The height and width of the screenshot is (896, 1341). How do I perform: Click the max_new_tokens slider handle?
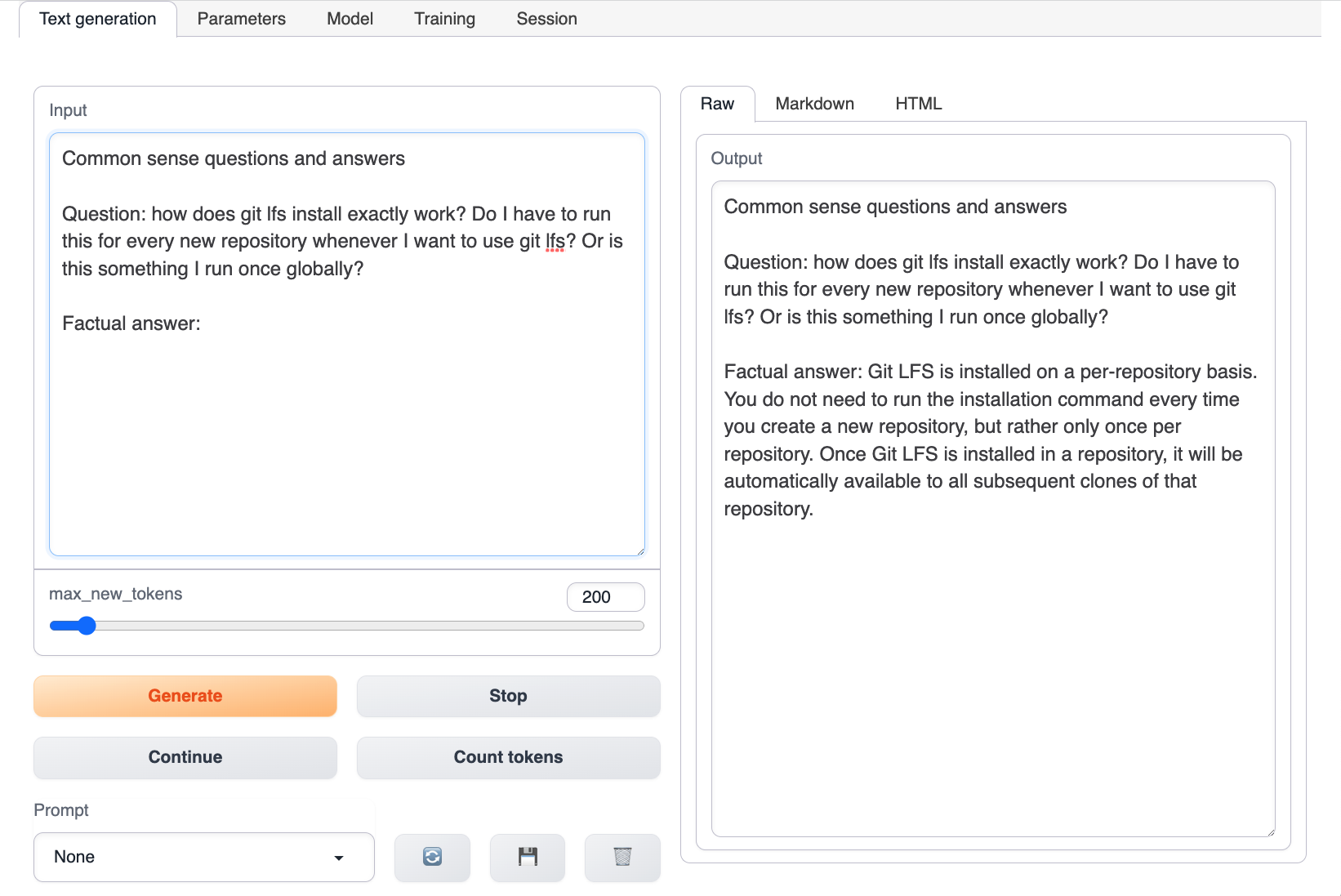tap(86, 626)
